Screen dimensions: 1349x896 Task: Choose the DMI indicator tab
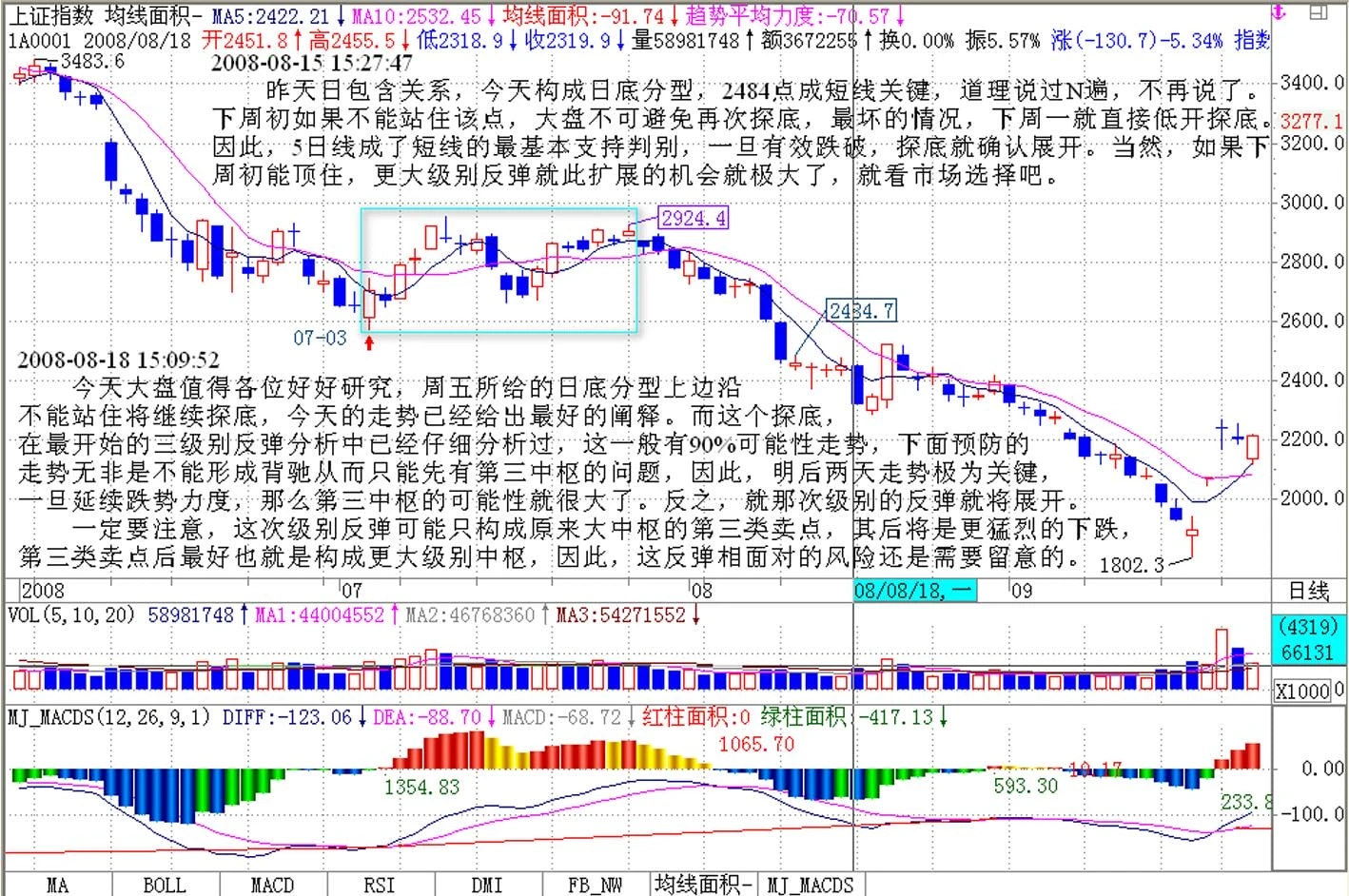coord(486,885)
